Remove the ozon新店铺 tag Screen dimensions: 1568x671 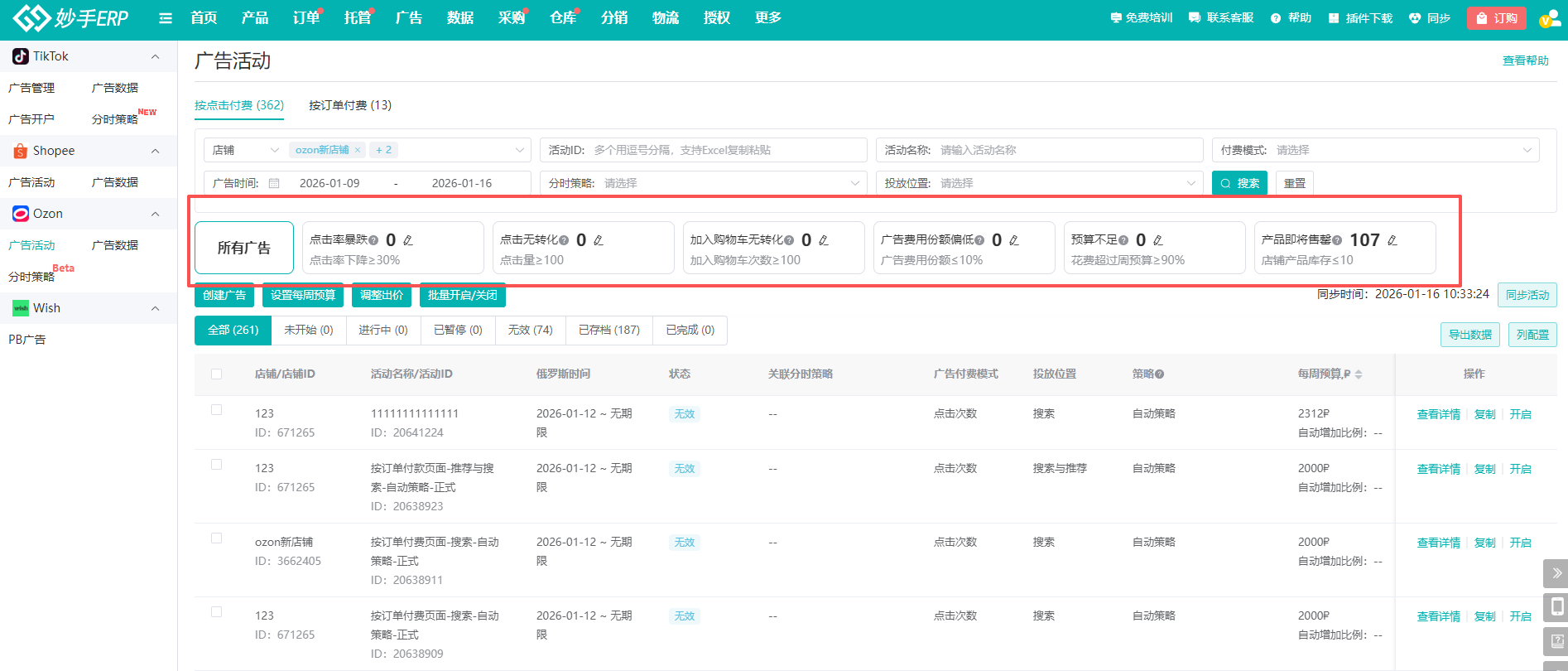pos(358,150)
